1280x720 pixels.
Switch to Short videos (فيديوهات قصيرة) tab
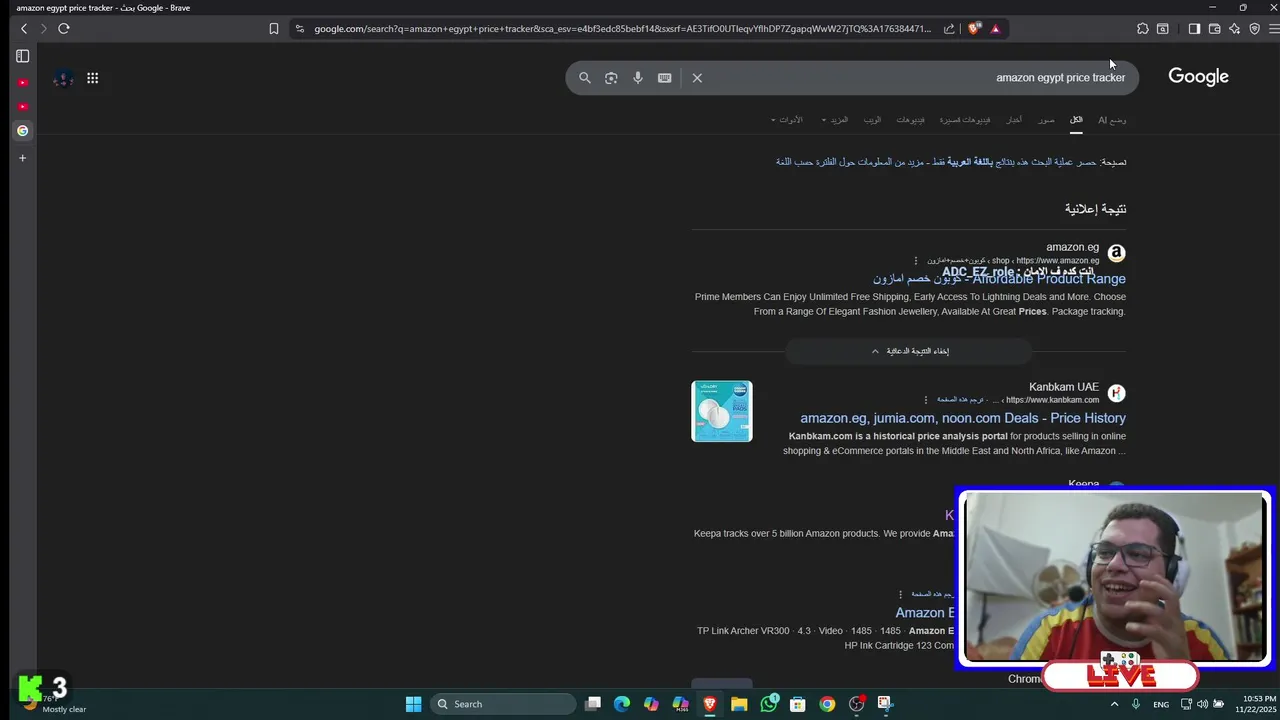click(964, 120)
